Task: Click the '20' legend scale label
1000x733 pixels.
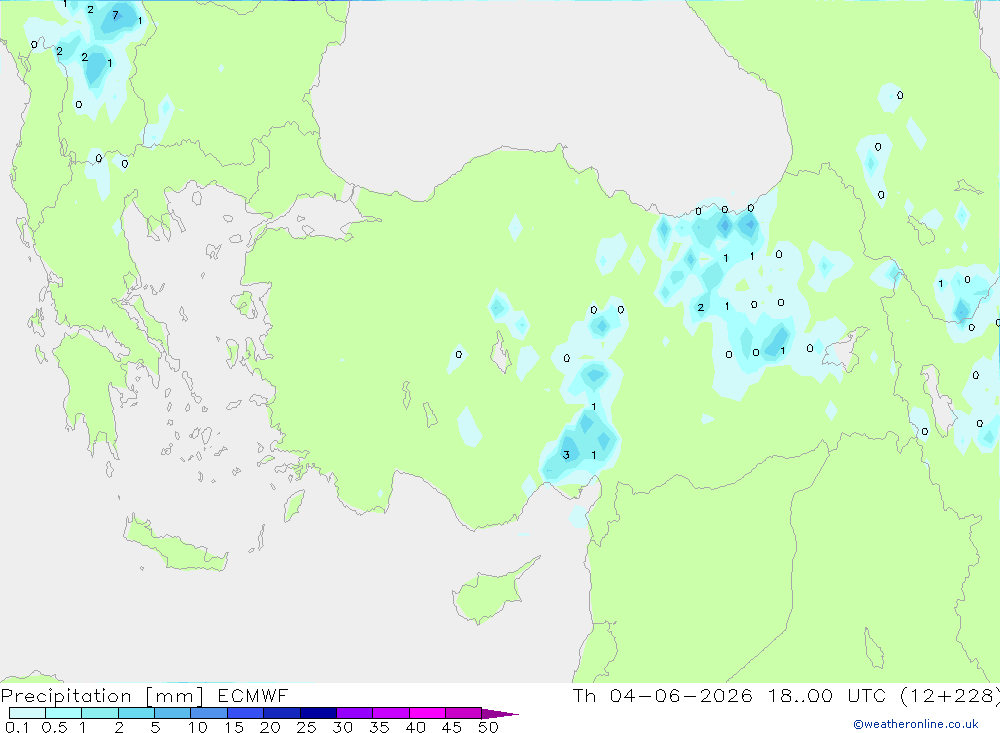Action: pos(270,727)
